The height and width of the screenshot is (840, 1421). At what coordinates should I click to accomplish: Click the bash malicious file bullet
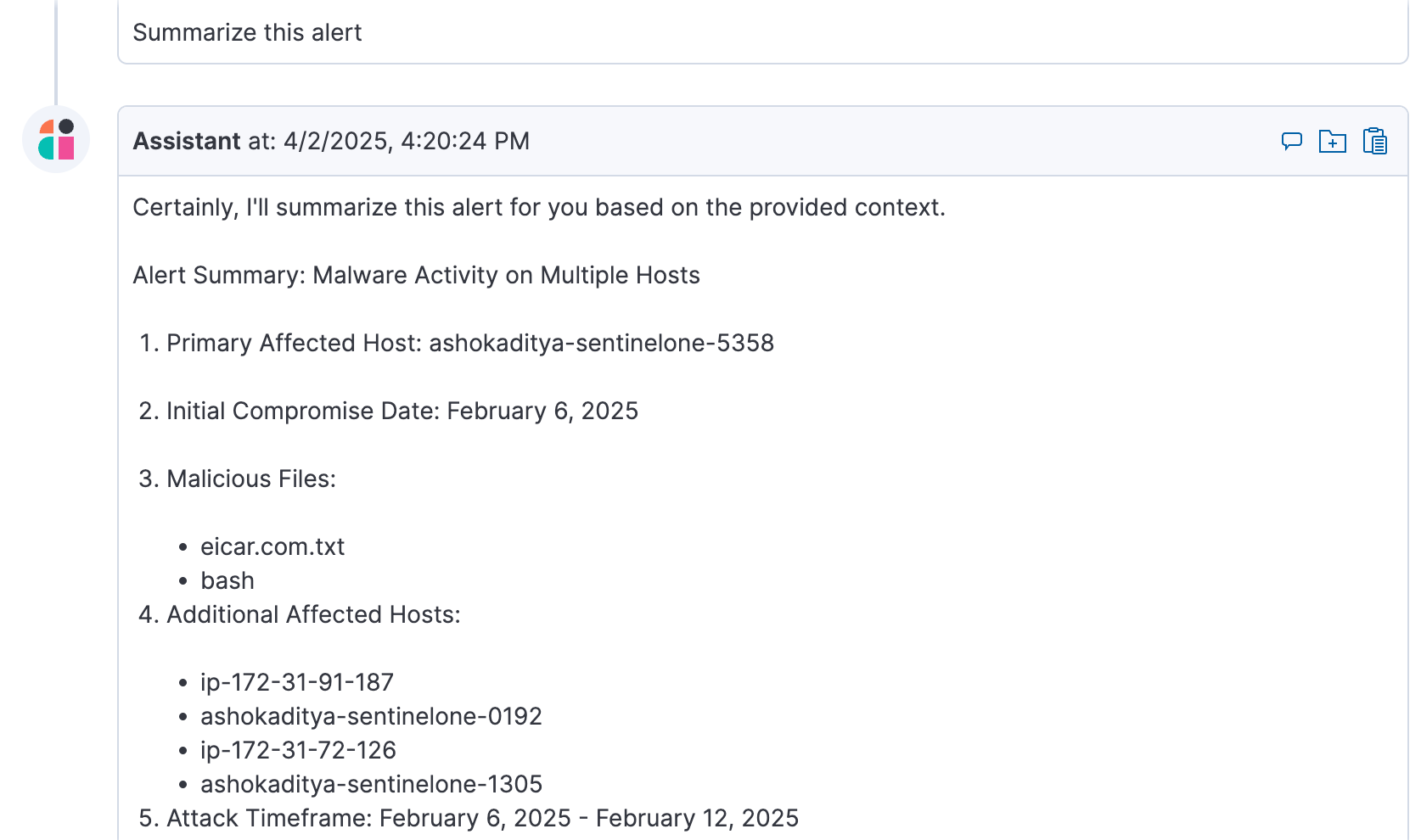click(x=227, y=580)
